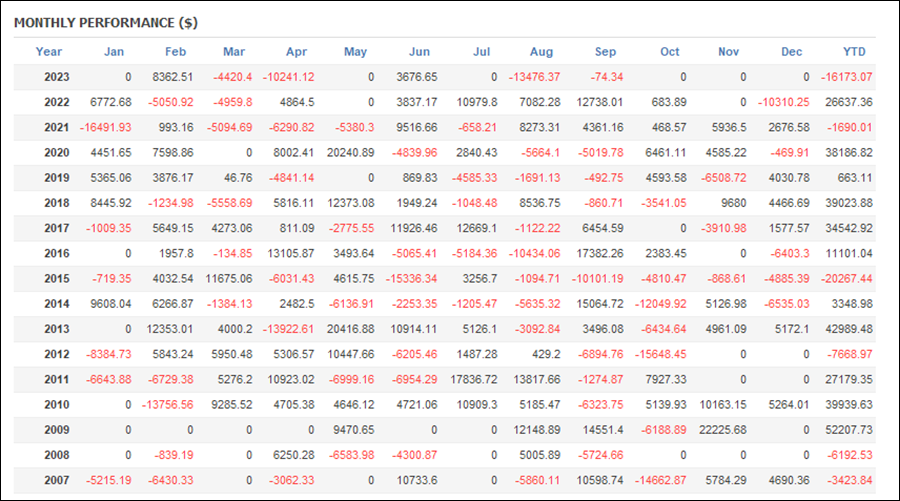Click 2018 YTD value 39023.88
Image resolution: width=900 pixels, height=501 pixels.
849,203
